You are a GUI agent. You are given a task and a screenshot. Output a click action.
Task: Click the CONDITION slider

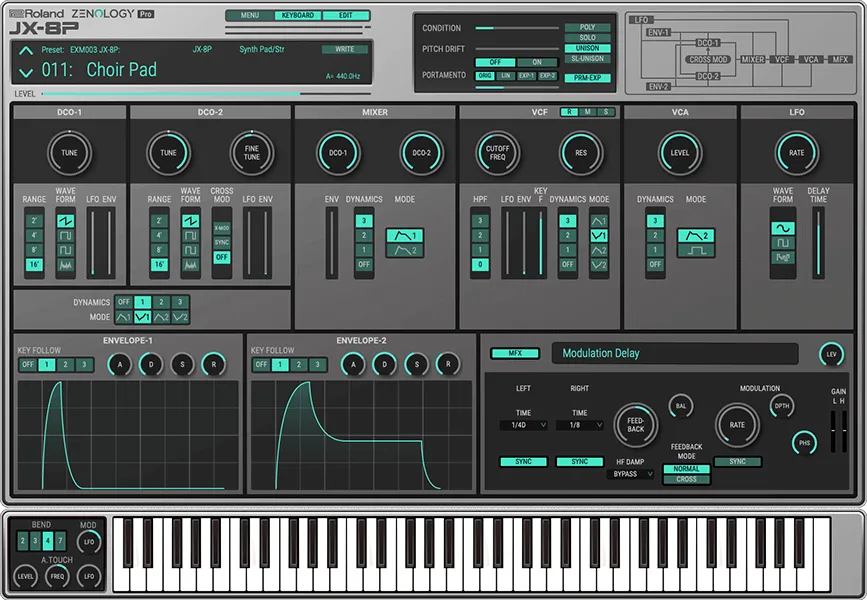[516, 28]
